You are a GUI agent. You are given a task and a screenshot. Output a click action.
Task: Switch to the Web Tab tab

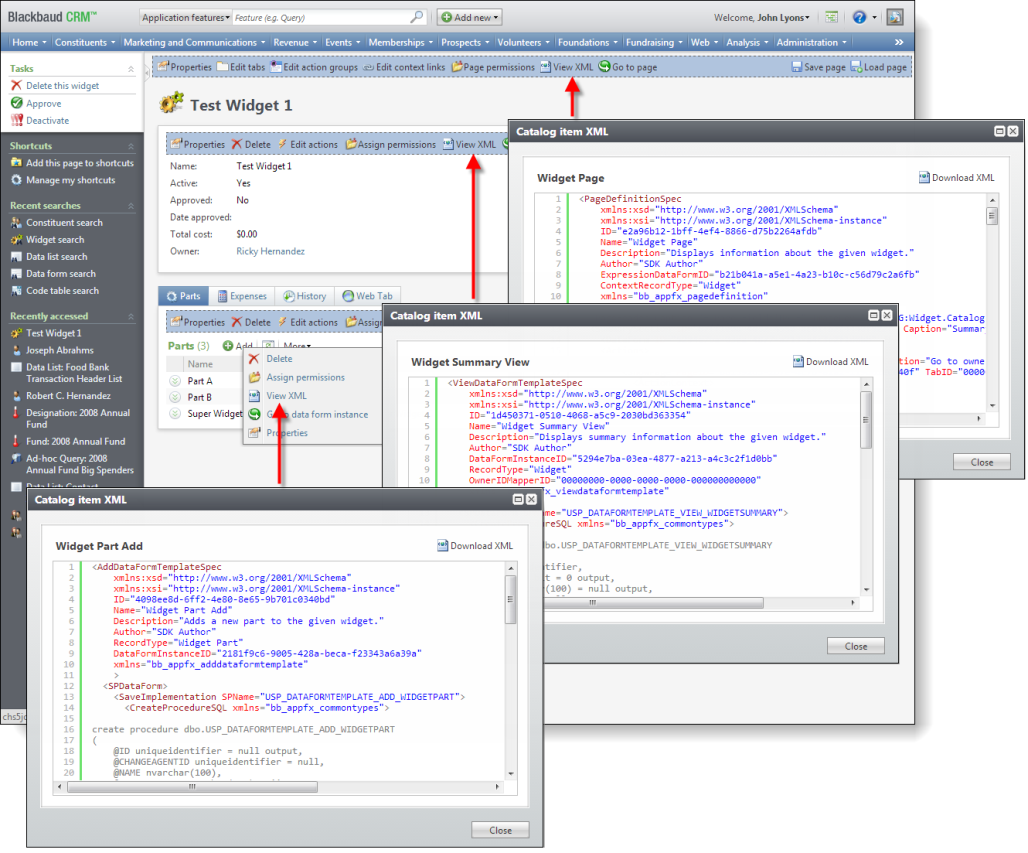[x=367, y=296]
